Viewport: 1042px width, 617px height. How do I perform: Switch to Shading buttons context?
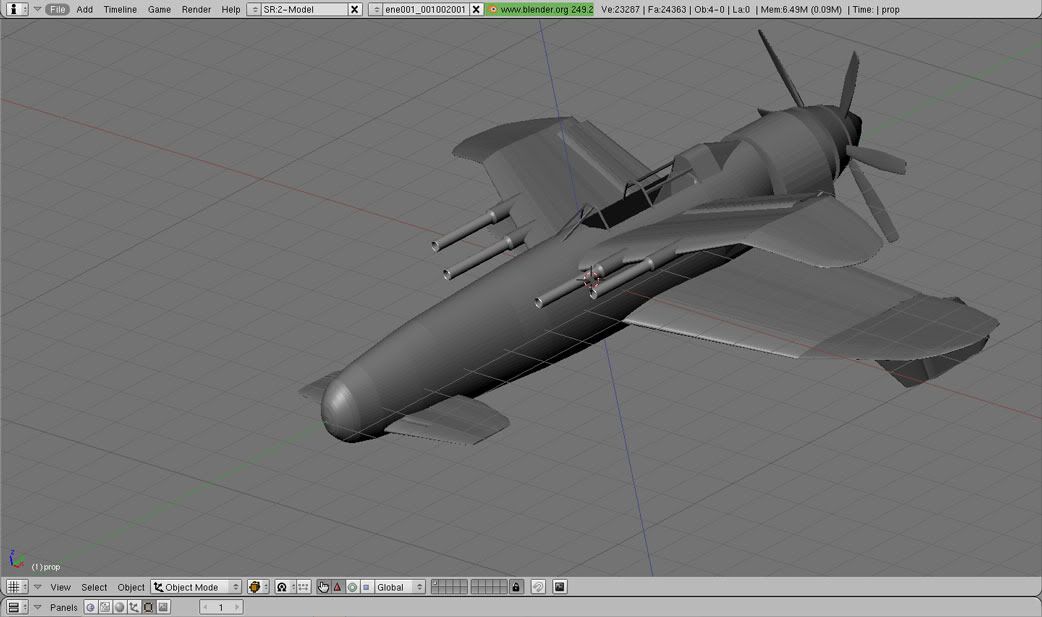(120, 607)
